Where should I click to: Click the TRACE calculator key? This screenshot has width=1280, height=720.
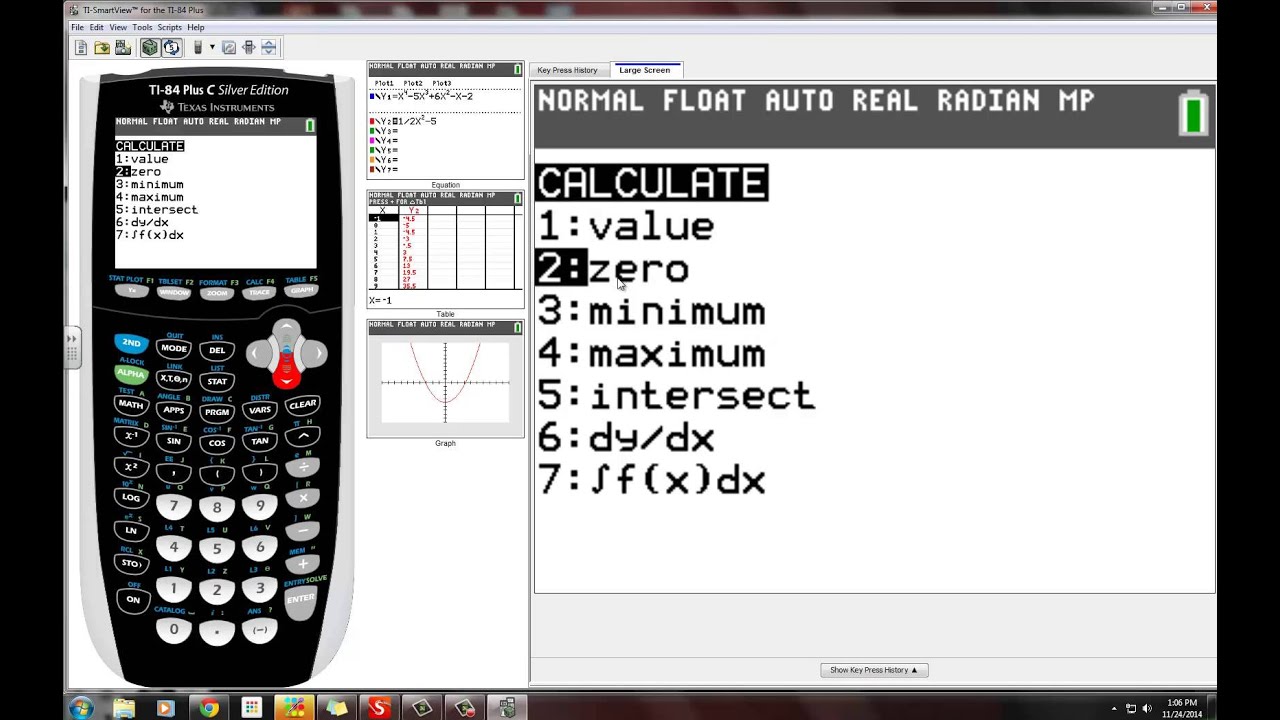(259, 292)
